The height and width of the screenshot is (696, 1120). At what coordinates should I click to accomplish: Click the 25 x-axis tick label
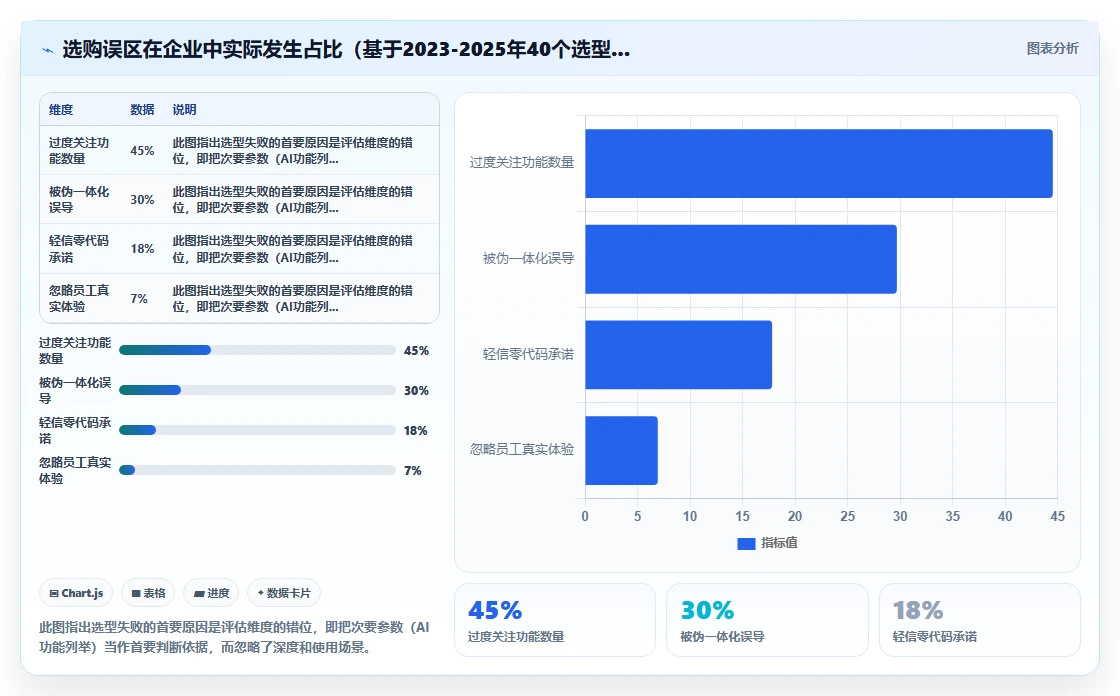847,517
